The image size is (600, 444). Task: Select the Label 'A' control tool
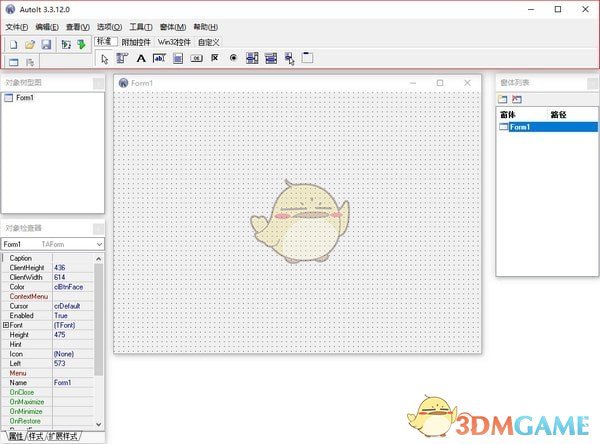tap(141, 58)
